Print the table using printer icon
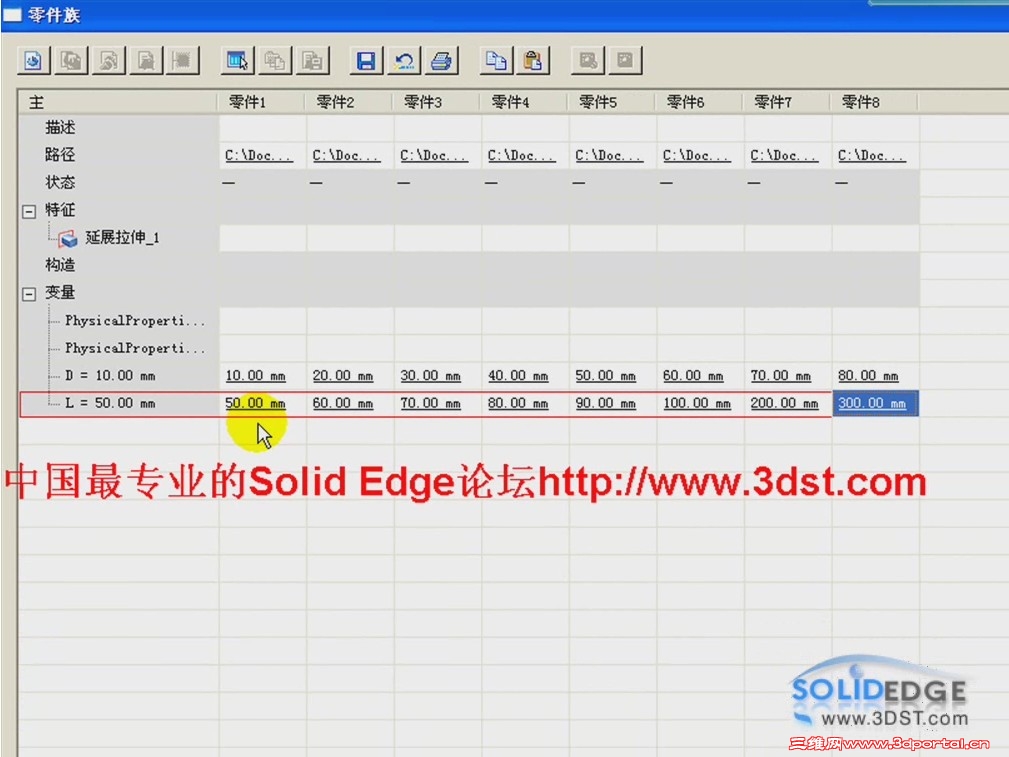Screen dimensions: 1009x757 coord(441,61)
